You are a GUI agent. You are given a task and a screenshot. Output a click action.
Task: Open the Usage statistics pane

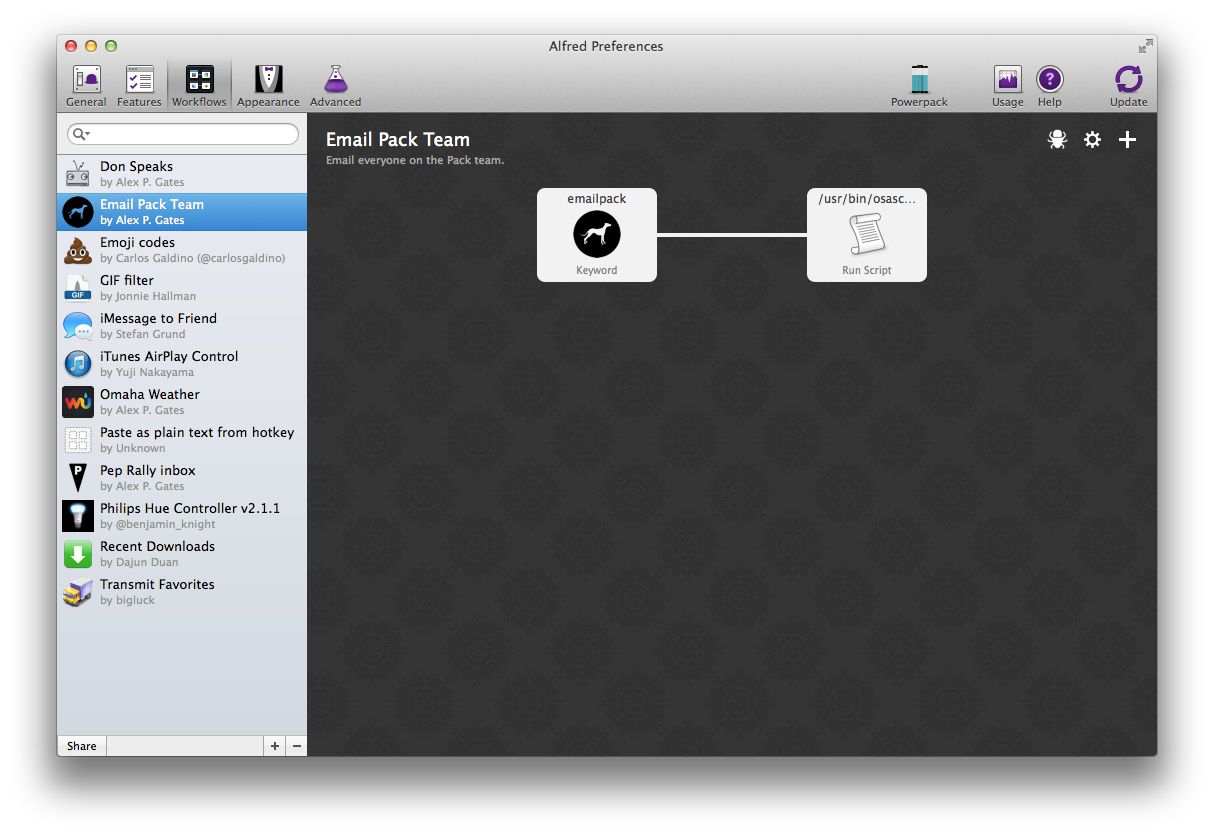point(1007,86)
